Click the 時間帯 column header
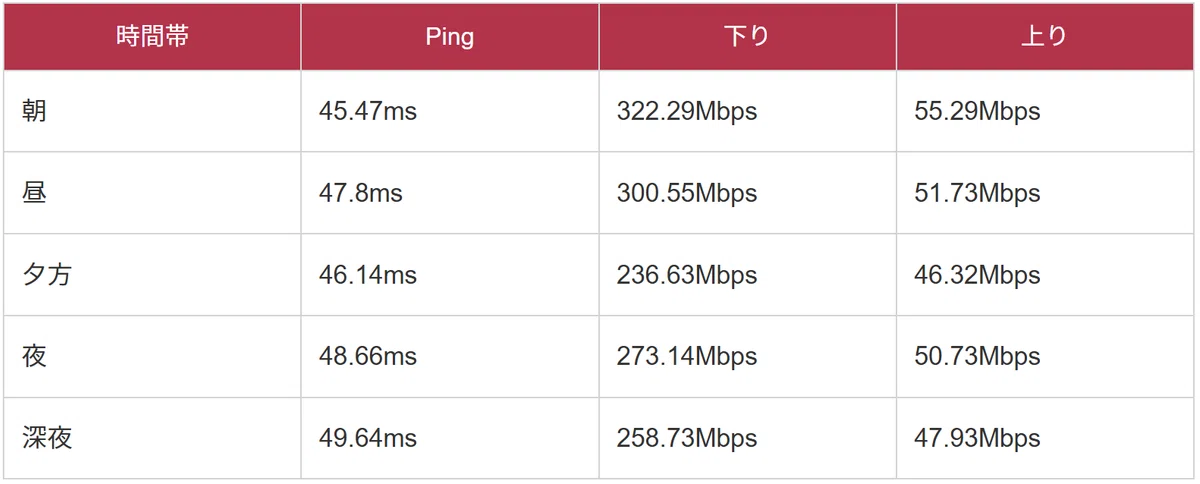Viewport: 1200px width, 484px height. tap(152, 37)
